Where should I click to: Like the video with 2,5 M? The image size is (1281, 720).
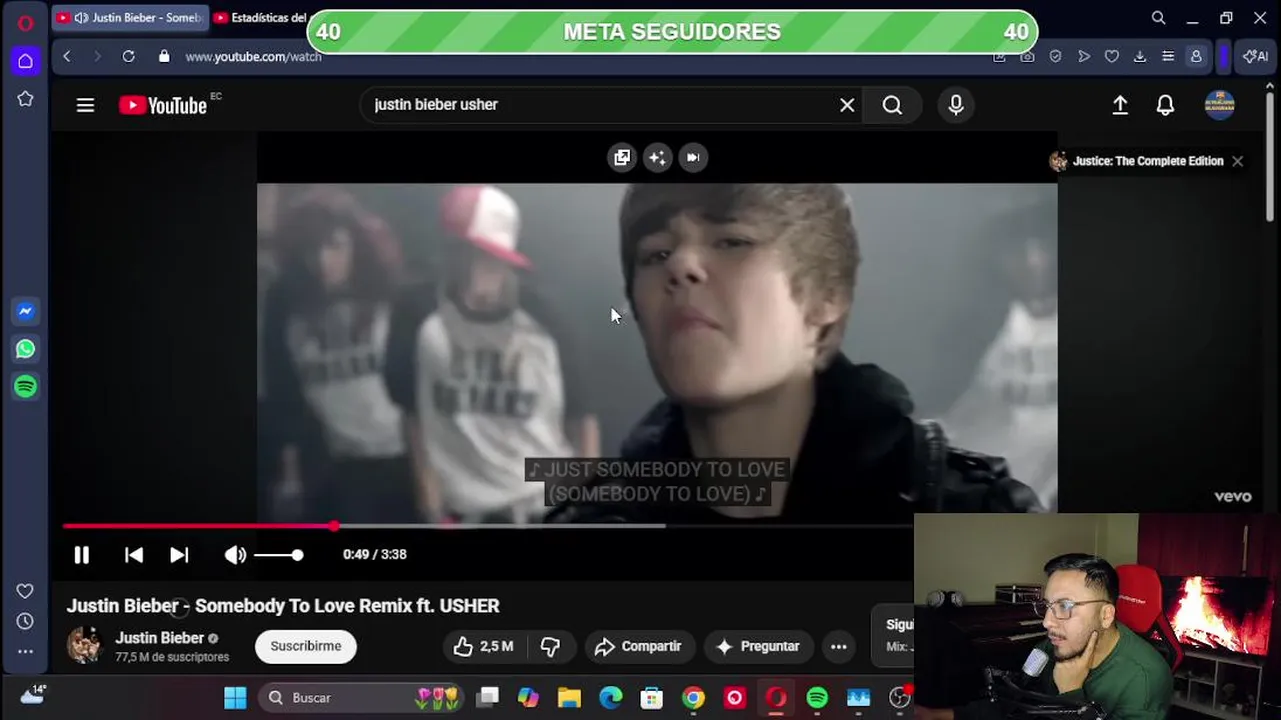pyautogui.click(x=483, y=646)
